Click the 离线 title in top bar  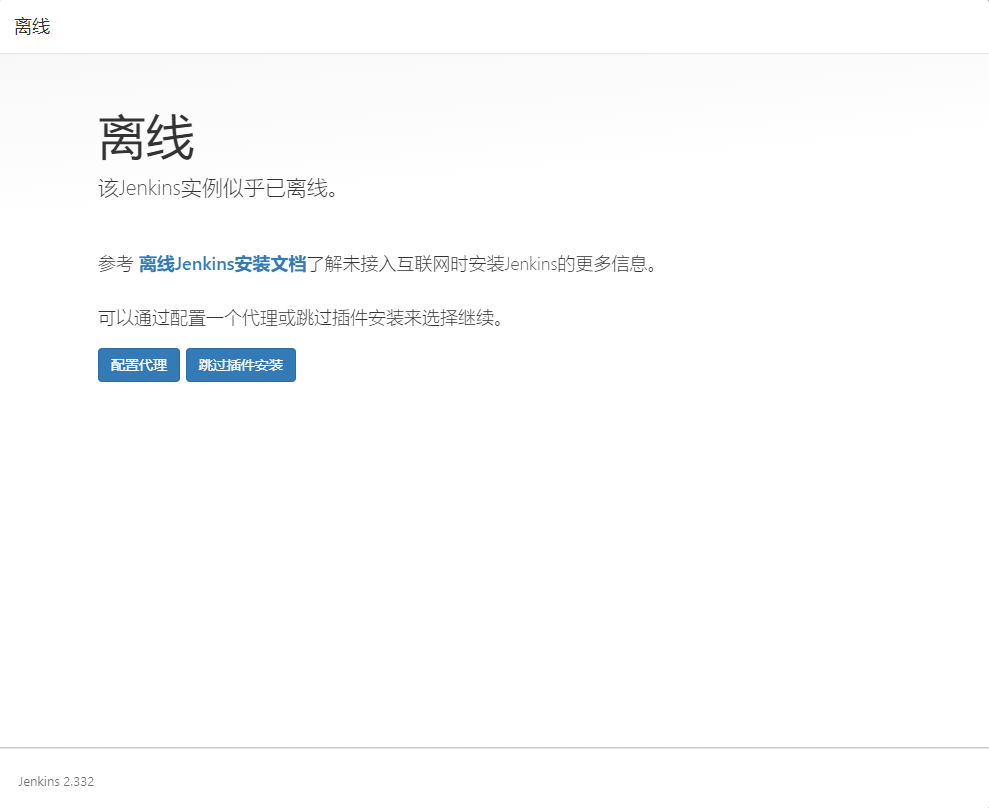click(x=32, y=26)
